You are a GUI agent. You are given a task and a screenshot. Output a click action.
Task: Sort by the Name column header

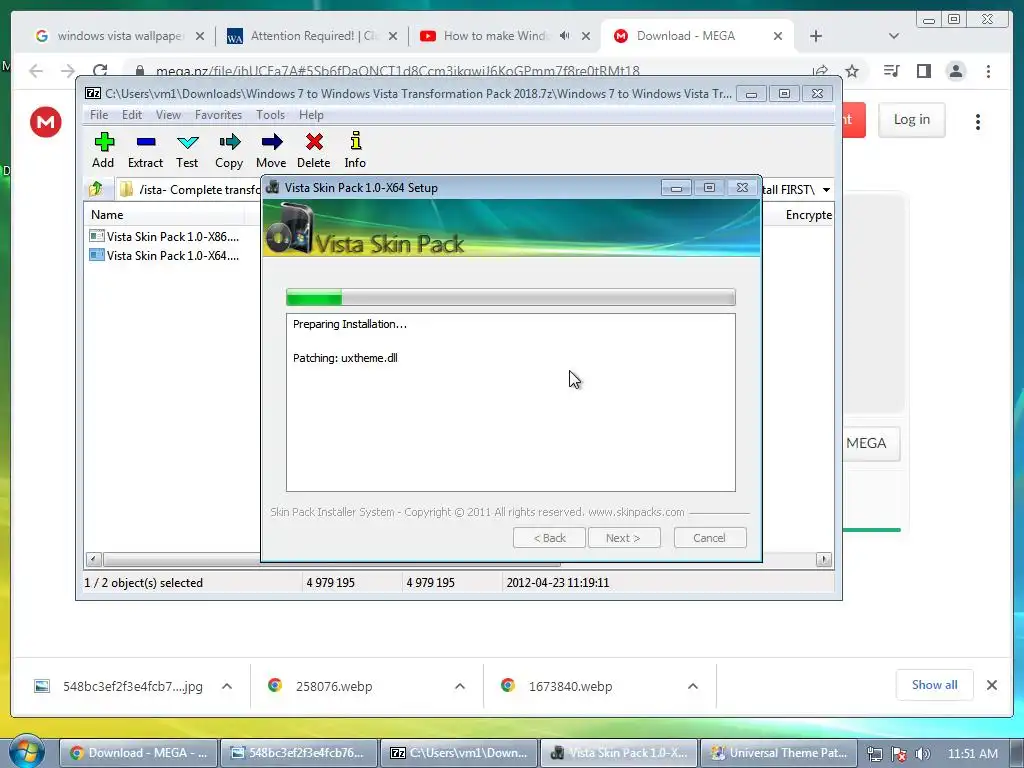click(x=107, y=215)
